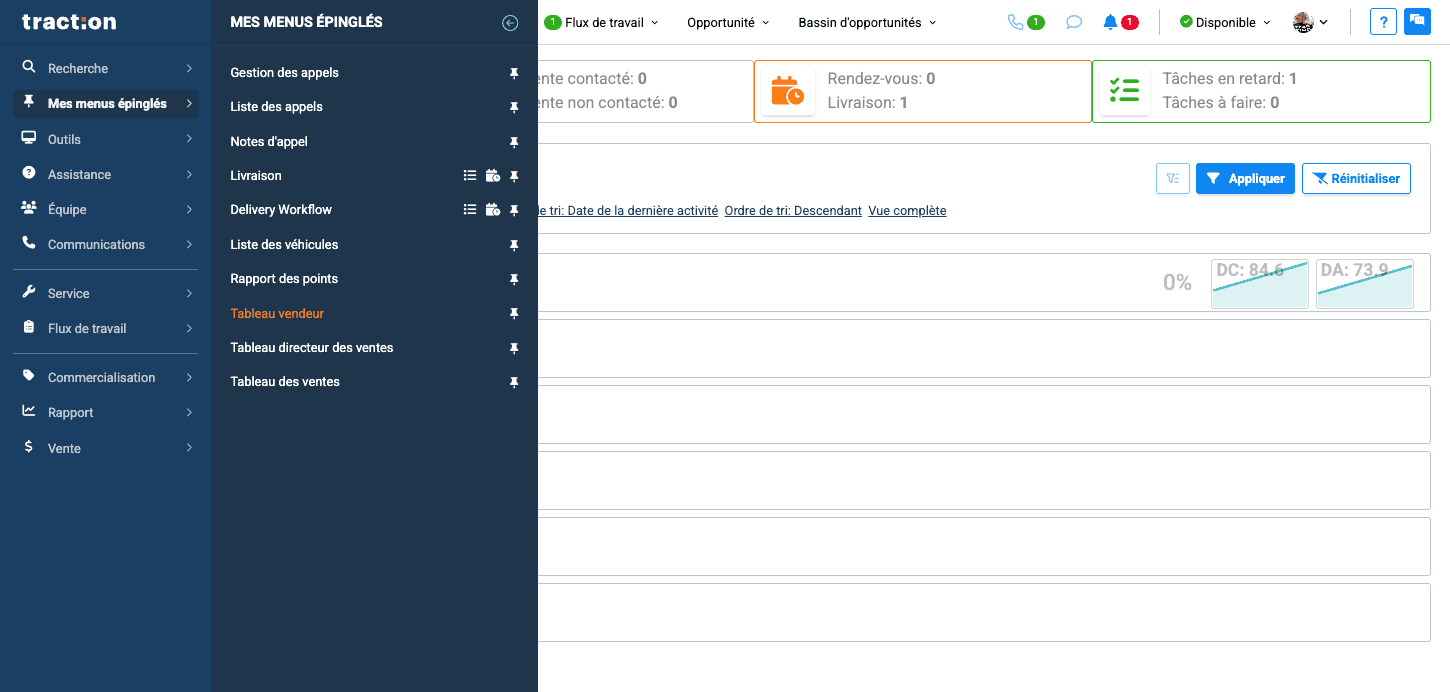Screen dimensions: 1450x692
Task: Open the blue messaging button in top corner
Action: (x=1417, y=22)
